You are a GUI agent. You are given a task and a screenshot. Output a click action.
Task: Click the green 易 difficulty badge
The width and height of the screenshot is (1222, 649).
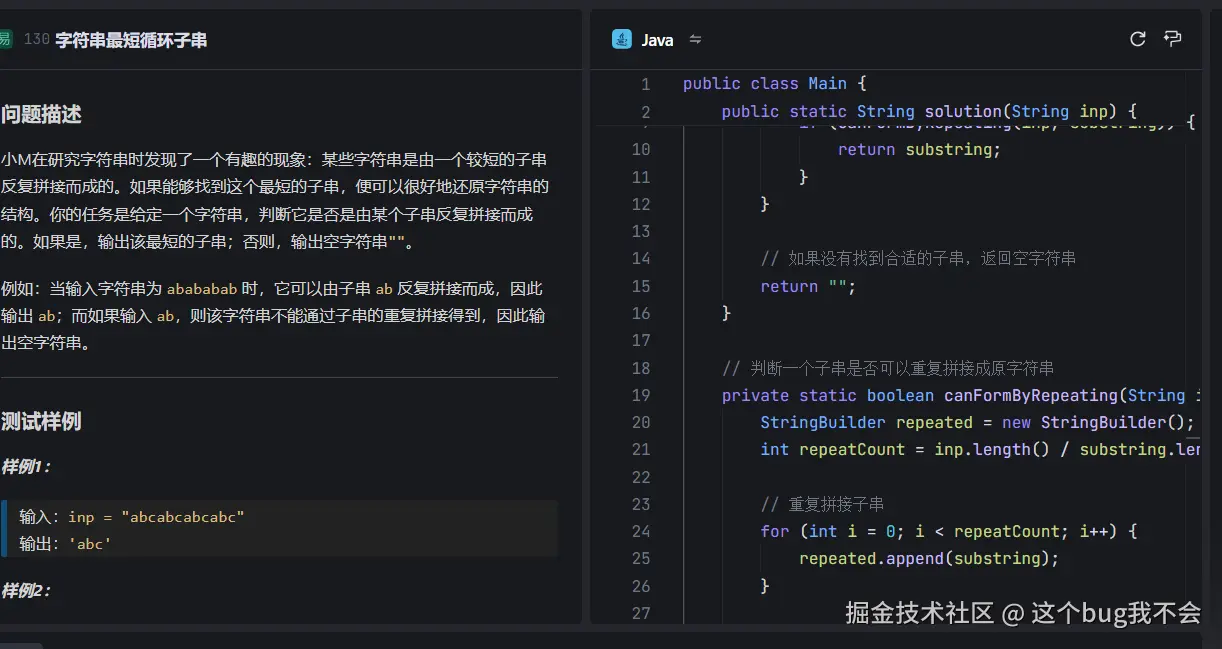7,38
